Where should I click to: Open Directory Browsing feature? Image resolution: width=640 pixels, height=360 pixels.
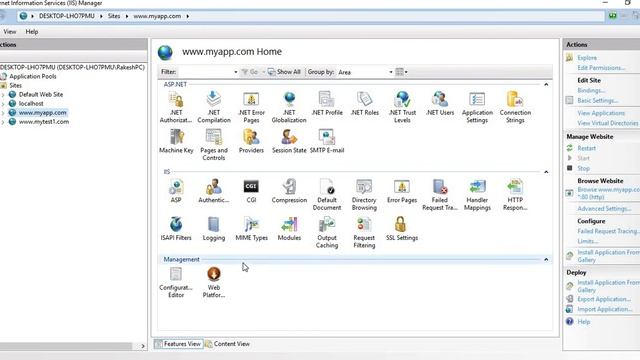coord(364,195)
